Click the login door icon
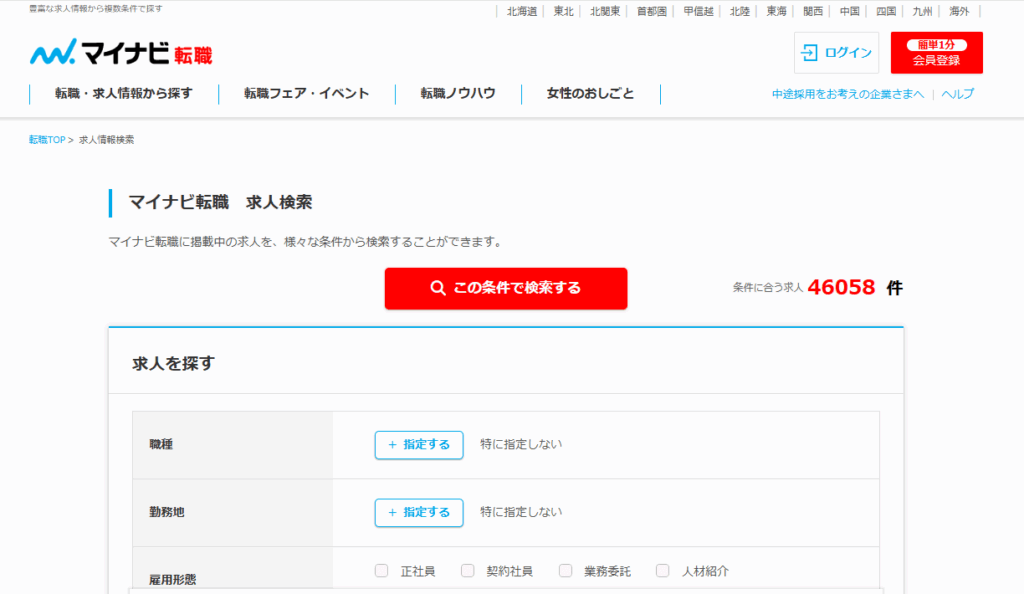The image size is (1024, 594). coord(810,53)
